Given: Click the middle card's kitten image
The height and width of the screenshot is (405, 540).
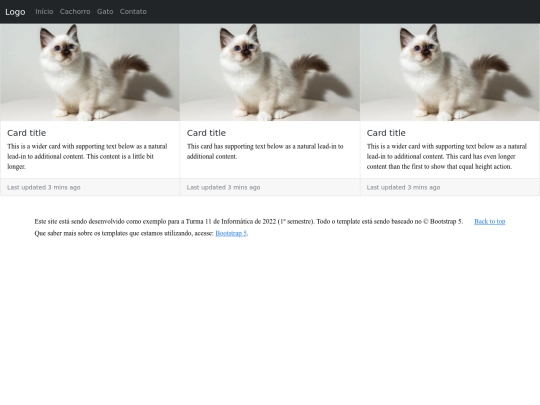Looking at the screenshot, I should 270,72.
